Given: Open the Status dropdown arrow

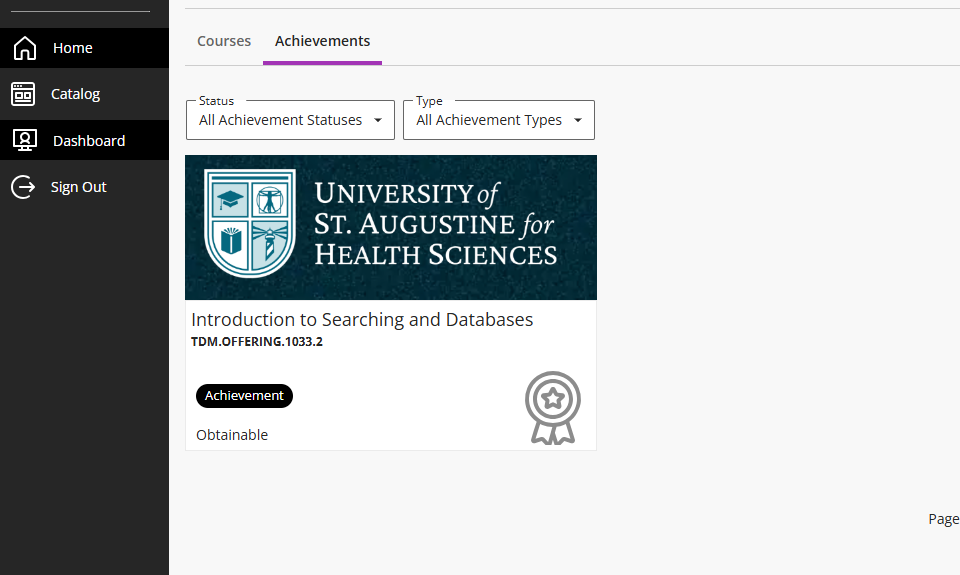Looking at the screenshot, I should (378, 120).
